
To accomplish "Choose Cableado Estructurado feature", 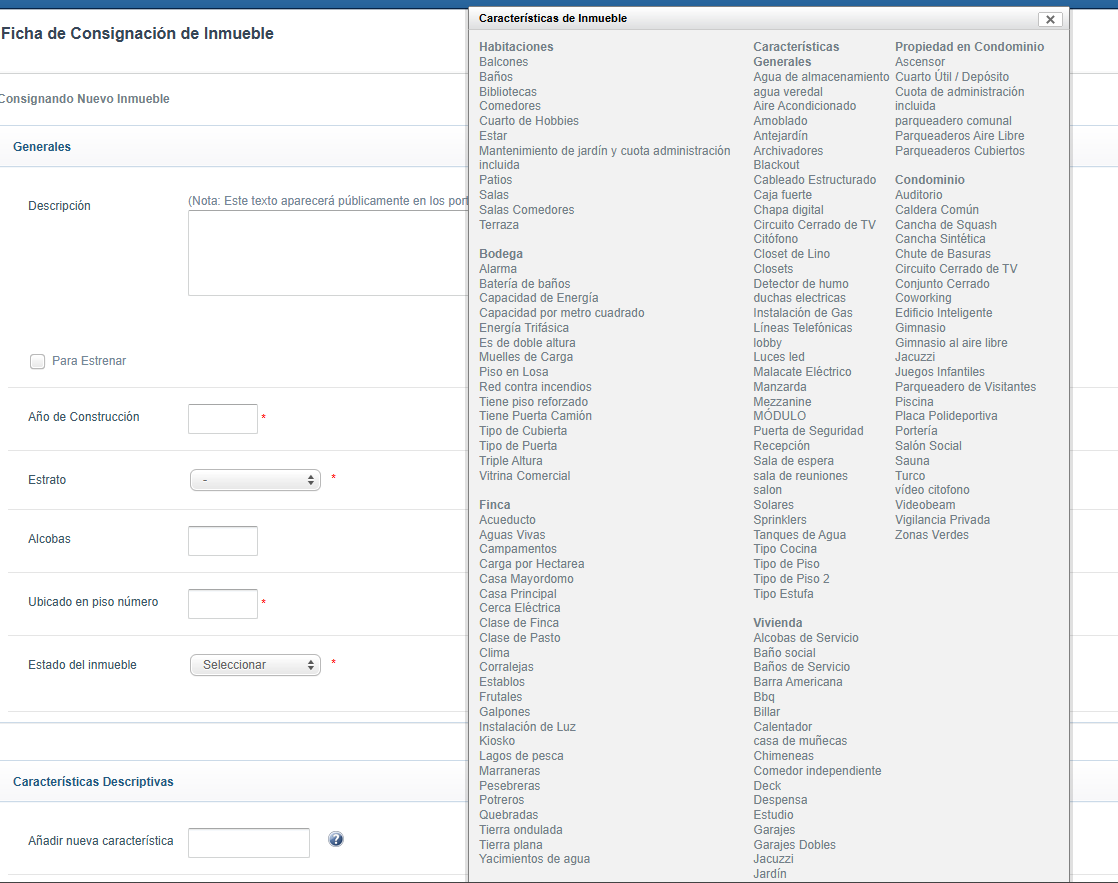I will [x=814, y=180].
